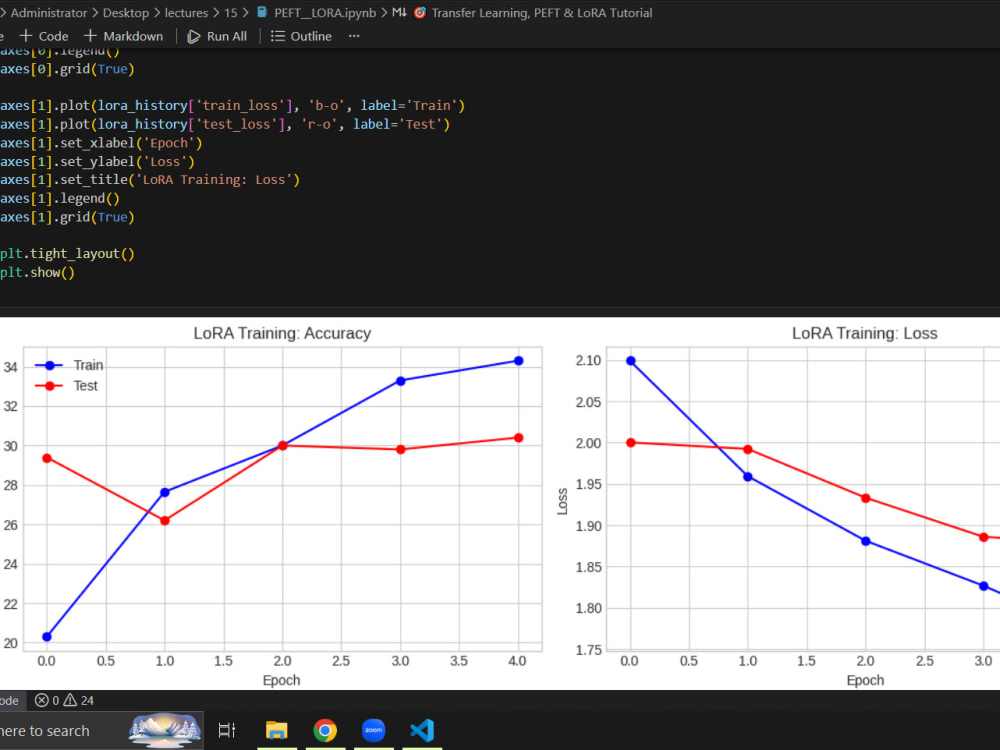Open File Explorer from the taskbar
The height and width of the screenshot is (750, 1000).
coord(277,730)
